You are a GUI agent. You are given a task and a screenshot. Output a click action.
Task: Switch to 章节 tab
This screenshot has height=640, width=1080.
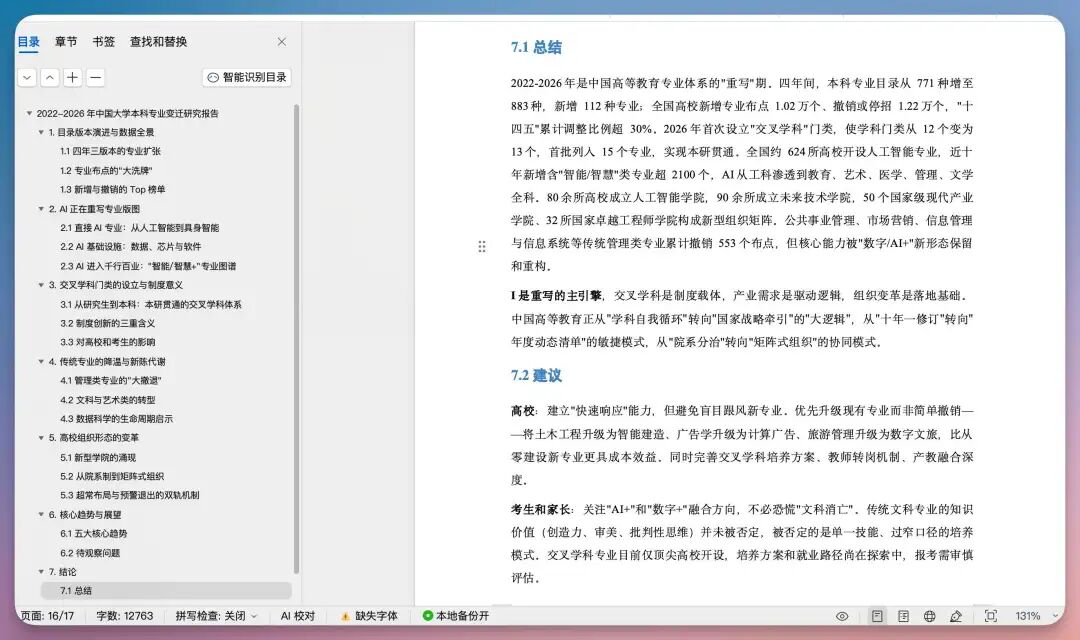click(66, 41)
